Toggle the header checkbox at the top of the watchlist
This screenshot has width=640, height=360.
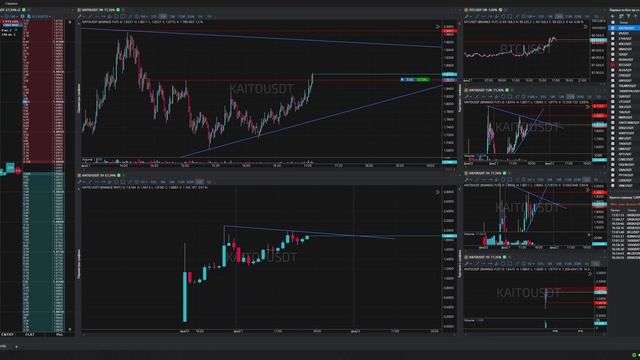coord(613,22)
